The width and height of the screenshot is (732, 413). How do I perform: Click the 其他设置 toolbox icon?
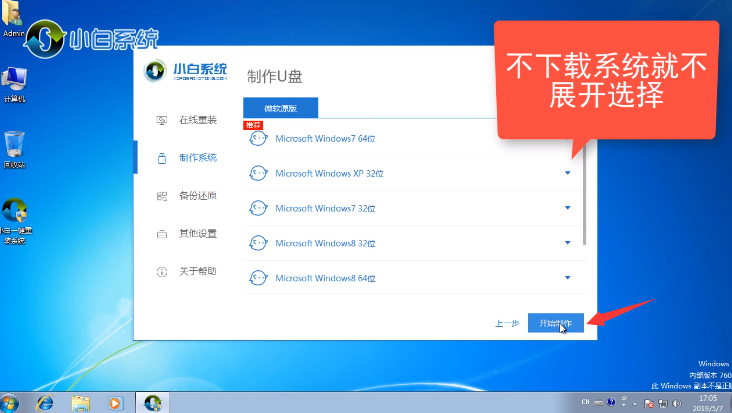162,234
